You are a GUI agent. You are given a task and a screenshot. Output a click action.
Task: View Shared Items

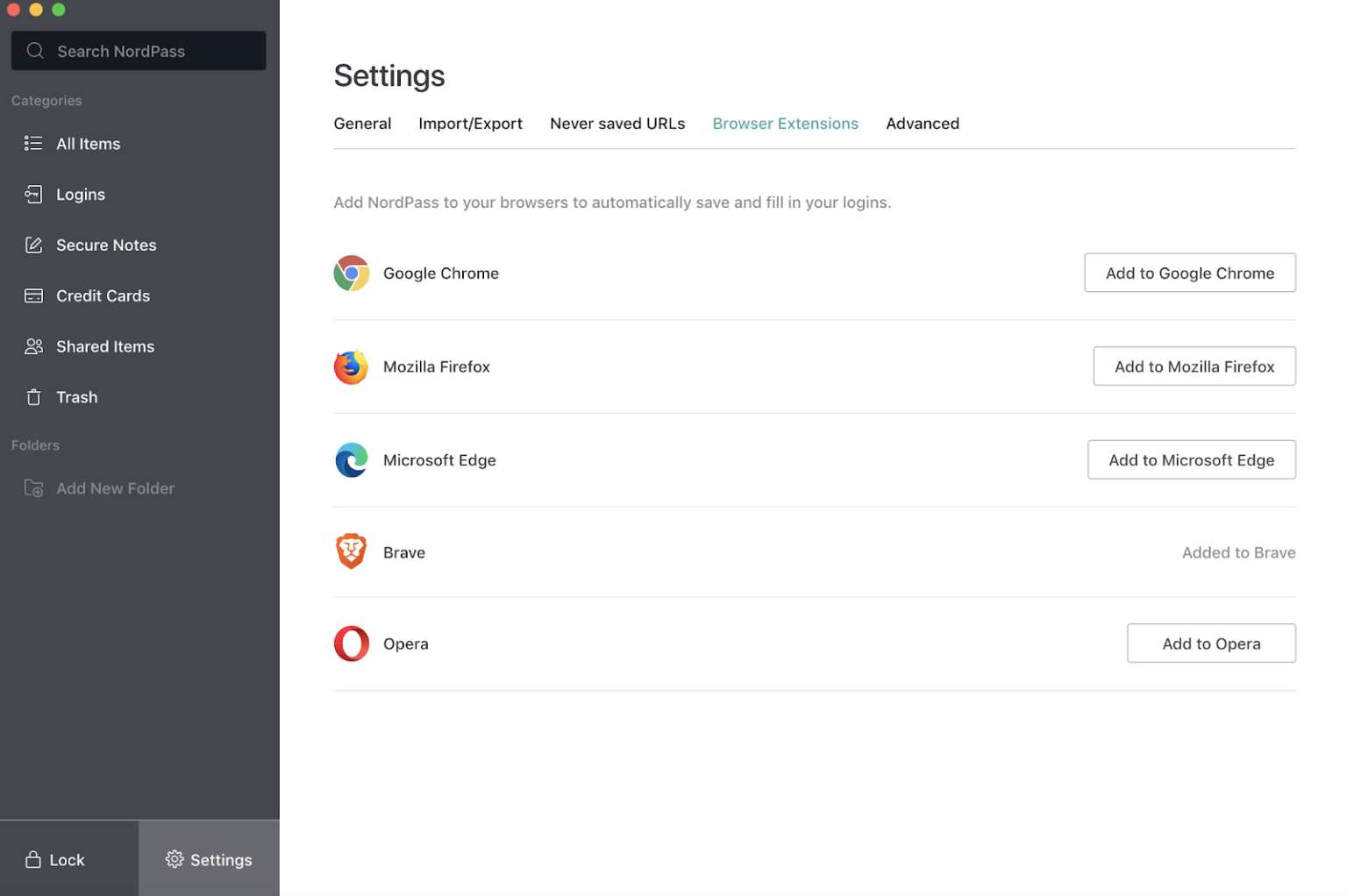point(105,346)
